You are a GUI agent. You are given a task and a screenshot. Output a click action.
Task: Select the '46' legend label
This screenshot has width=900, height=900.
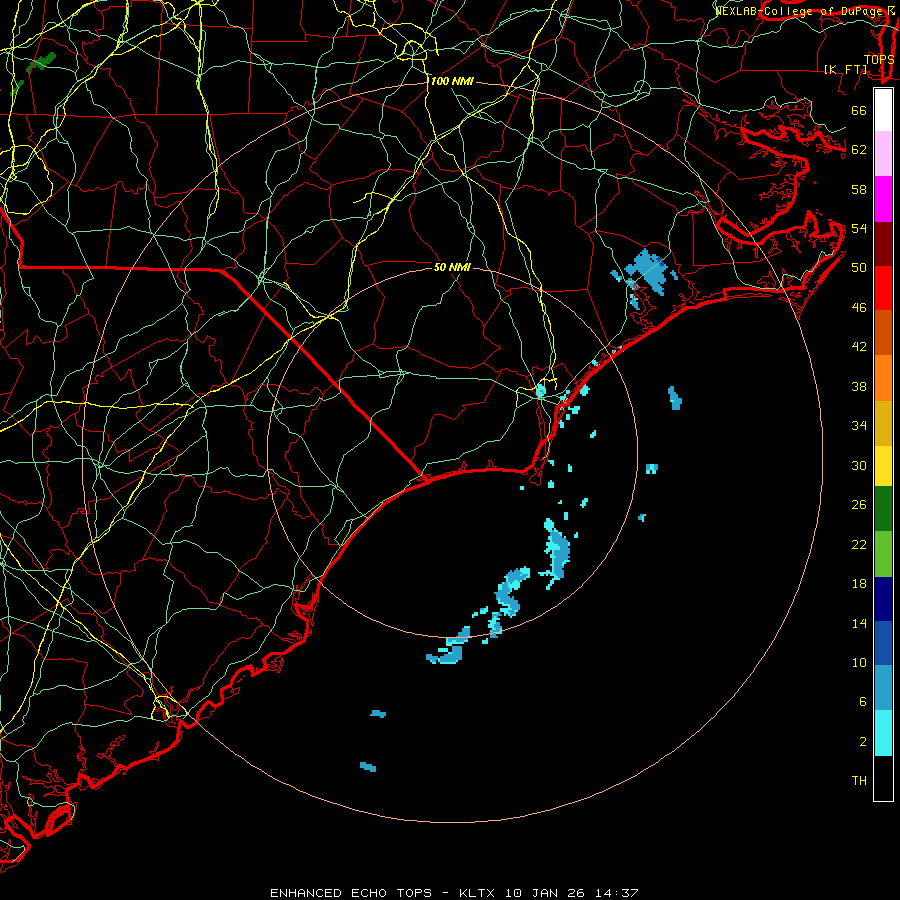[859, 308]
